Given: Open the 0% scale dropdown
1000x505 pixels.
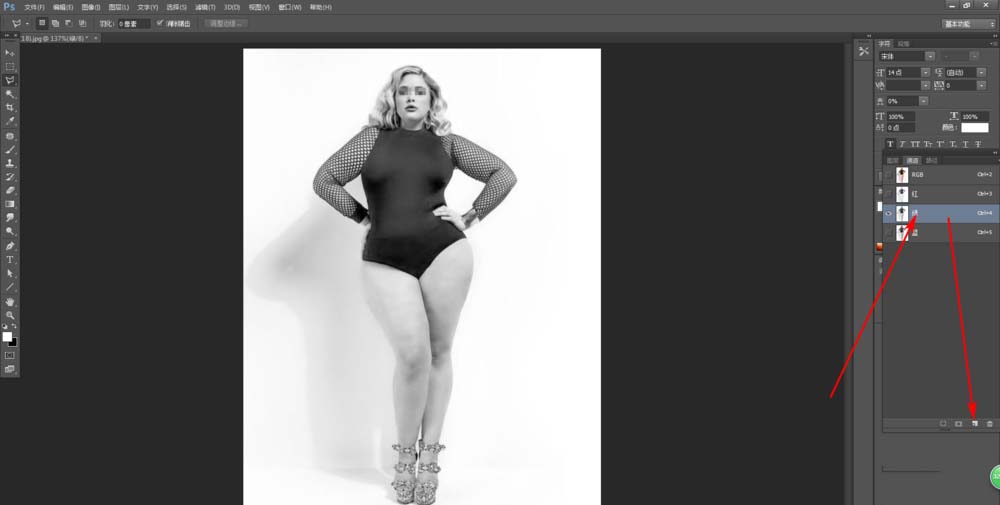Looking at the screenshot, I should [x=923, y=101].
